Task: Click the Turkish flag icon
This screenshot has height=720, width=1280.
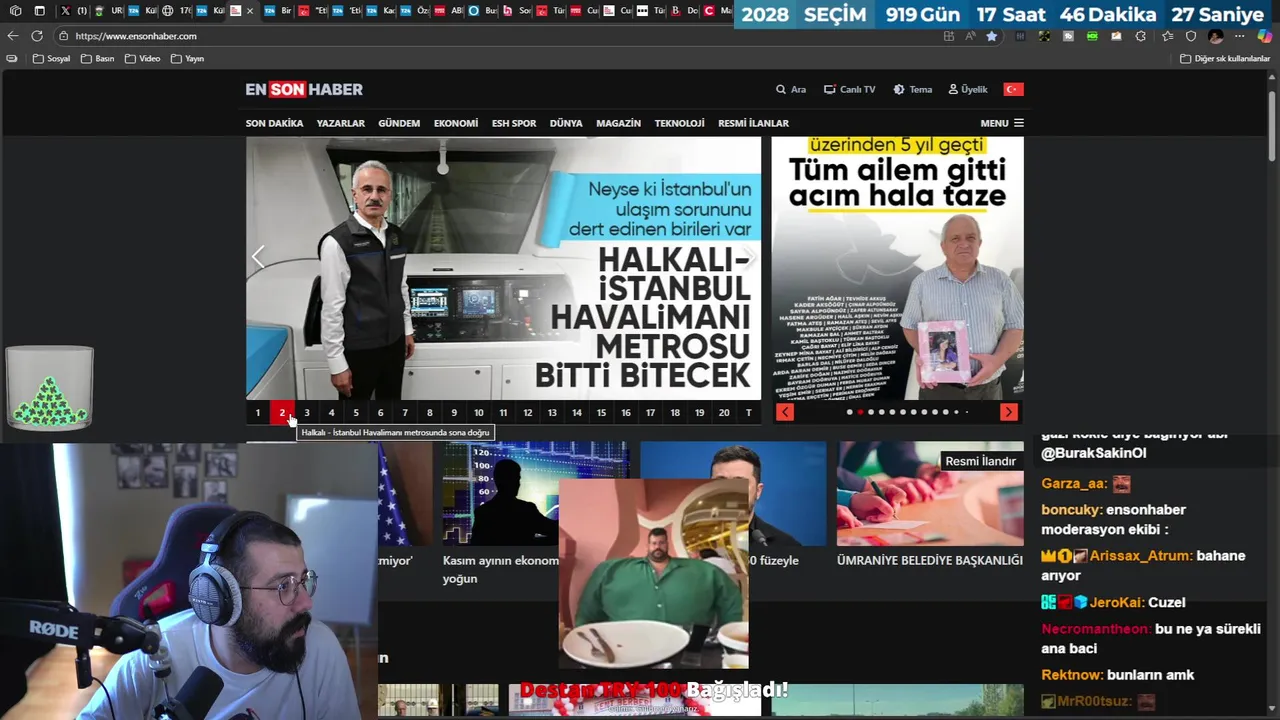Action: pyautogui.click(x=1013, y=89)
